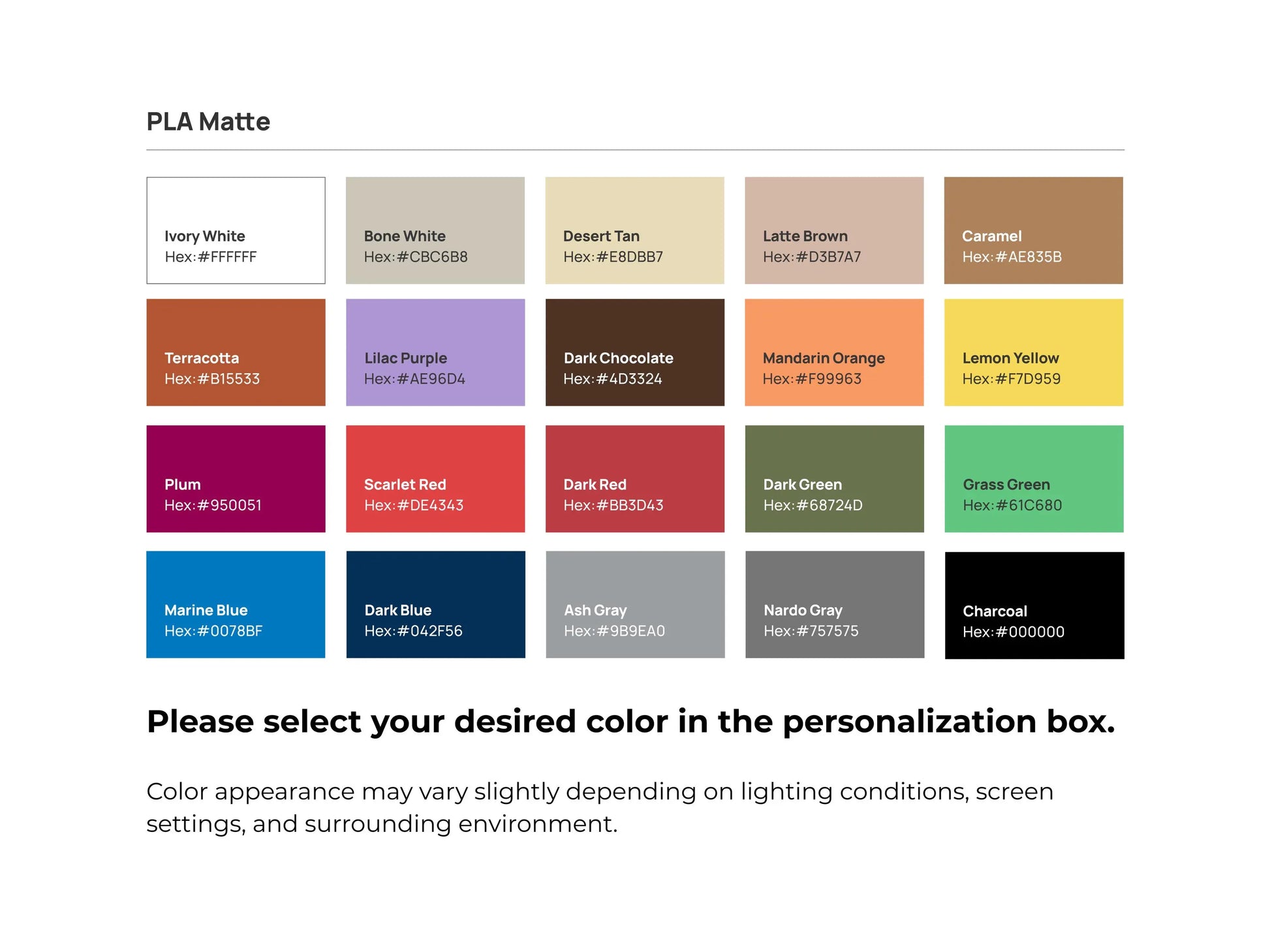Pick the Grass Green color swatch
Screen dimensions: 1270x952
(x=1034, y=479)
